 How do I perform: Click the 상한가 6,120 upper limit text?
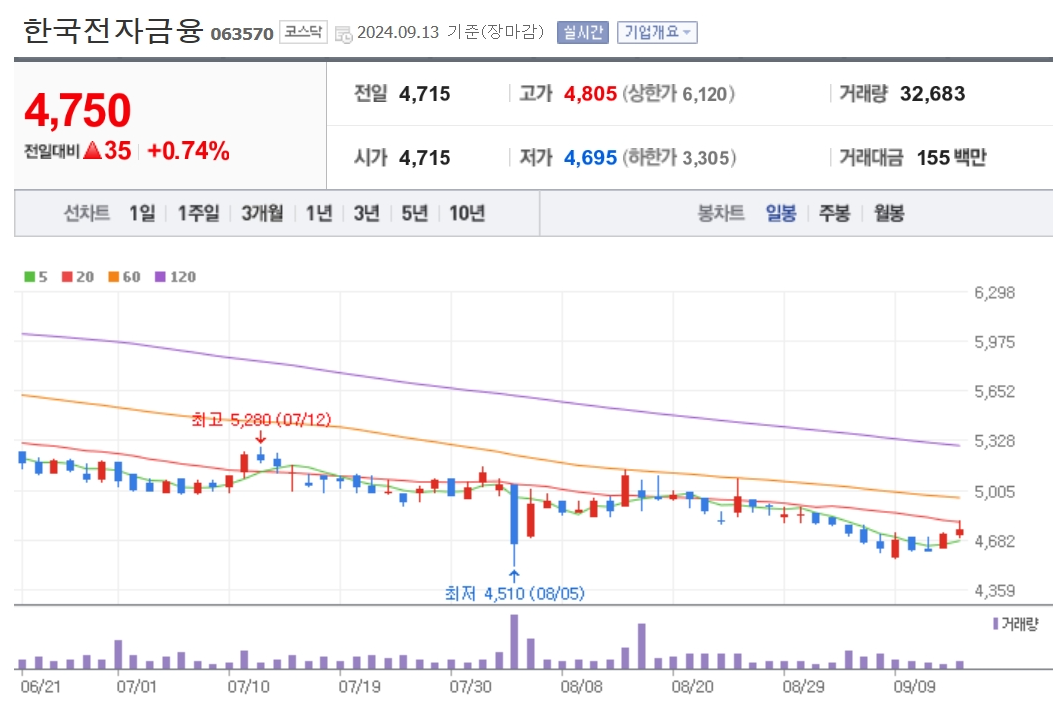679,93
